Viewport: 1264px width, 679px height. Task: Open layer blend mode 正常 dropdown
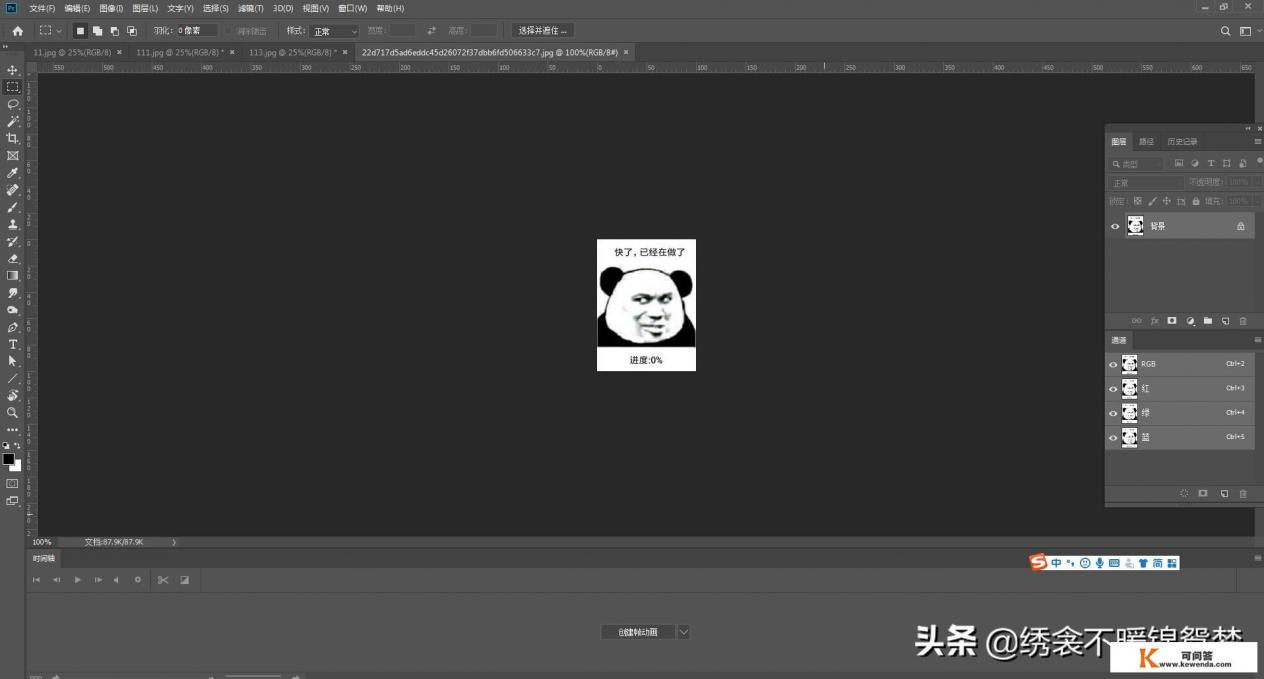1146,183
